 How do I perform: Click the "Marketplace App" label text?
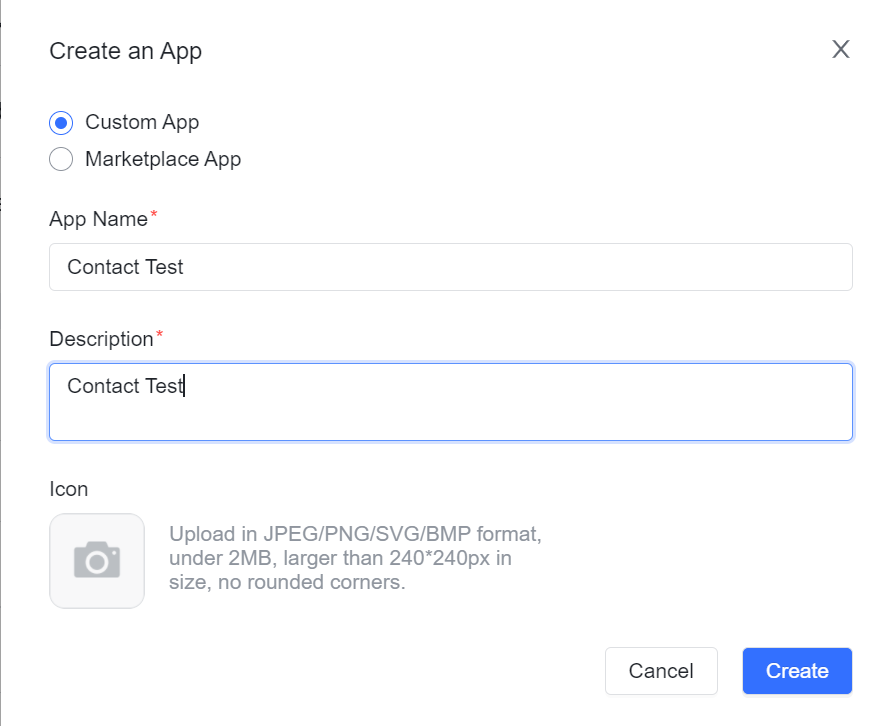163,159
